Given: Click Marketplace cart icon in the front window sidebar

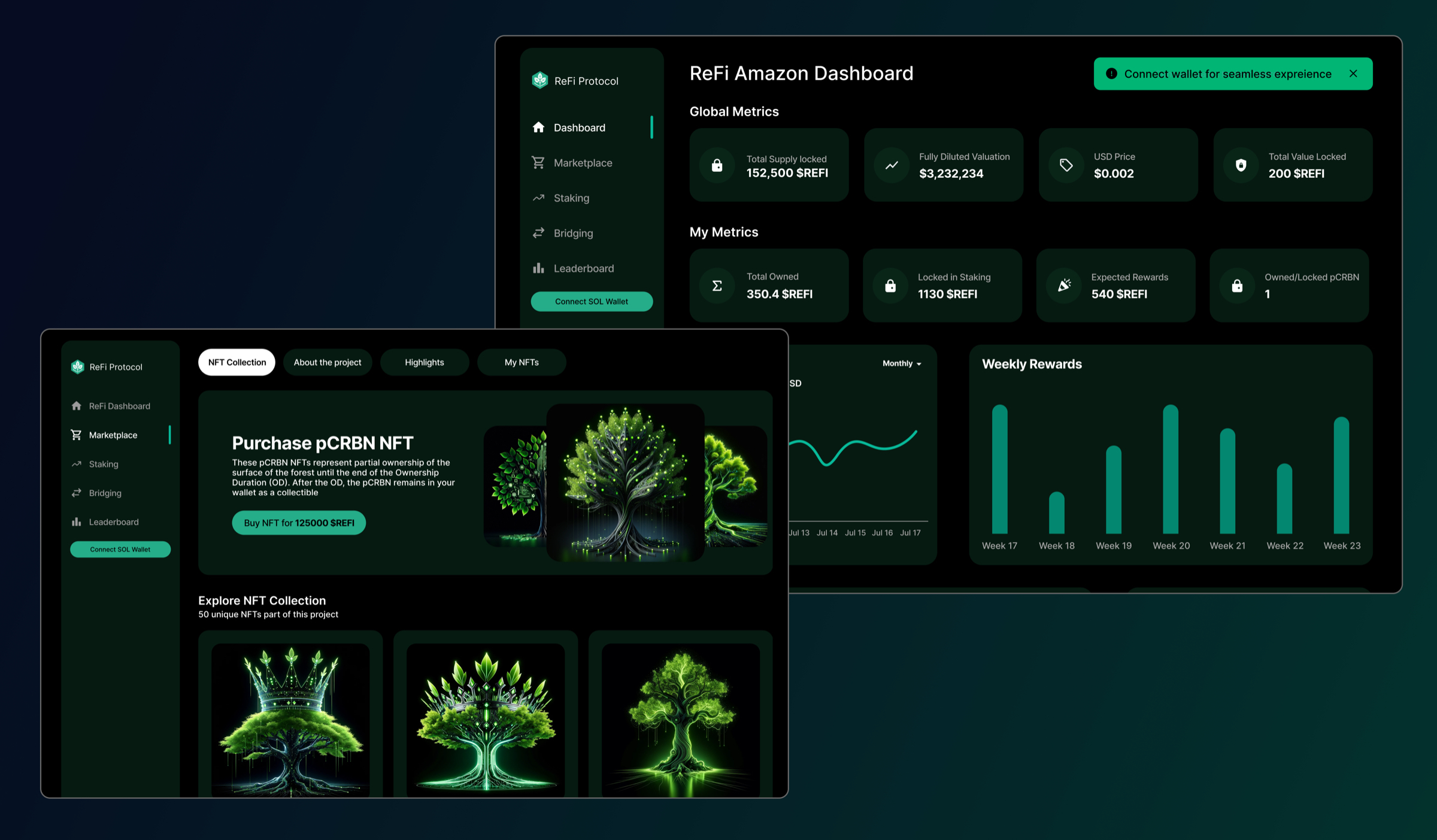Looking at the screenshot, I should tap(76, 435).
